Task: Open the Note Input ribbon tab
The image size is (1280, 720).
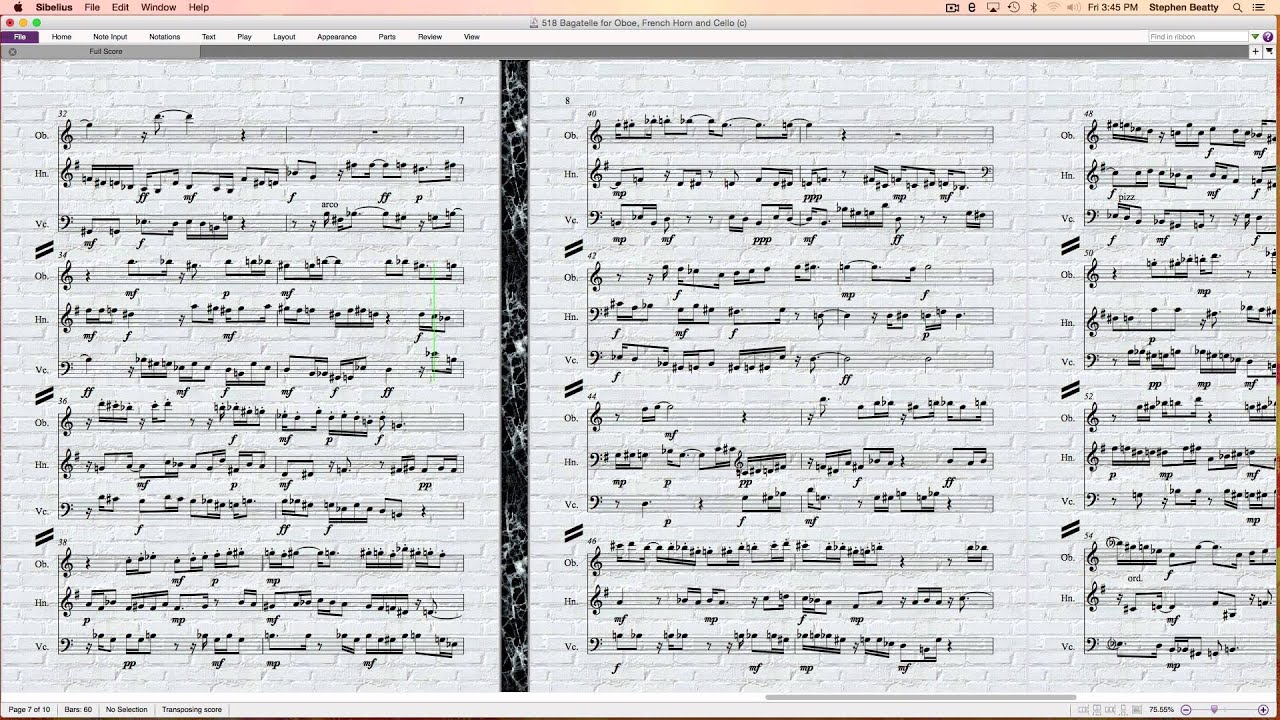Action: (x=110, y=37)
